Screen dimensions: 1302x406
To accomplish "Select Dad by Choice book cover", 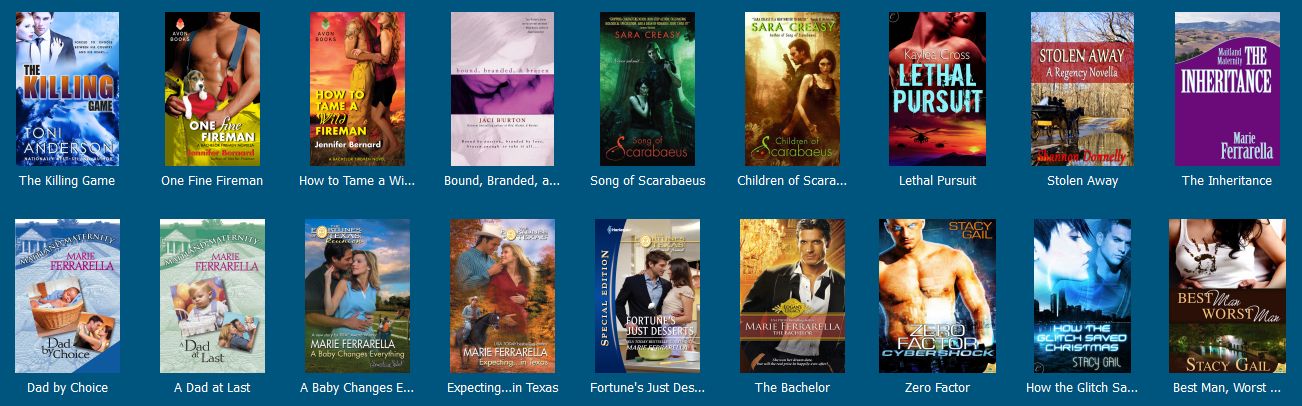I will (x=67, y=296).
